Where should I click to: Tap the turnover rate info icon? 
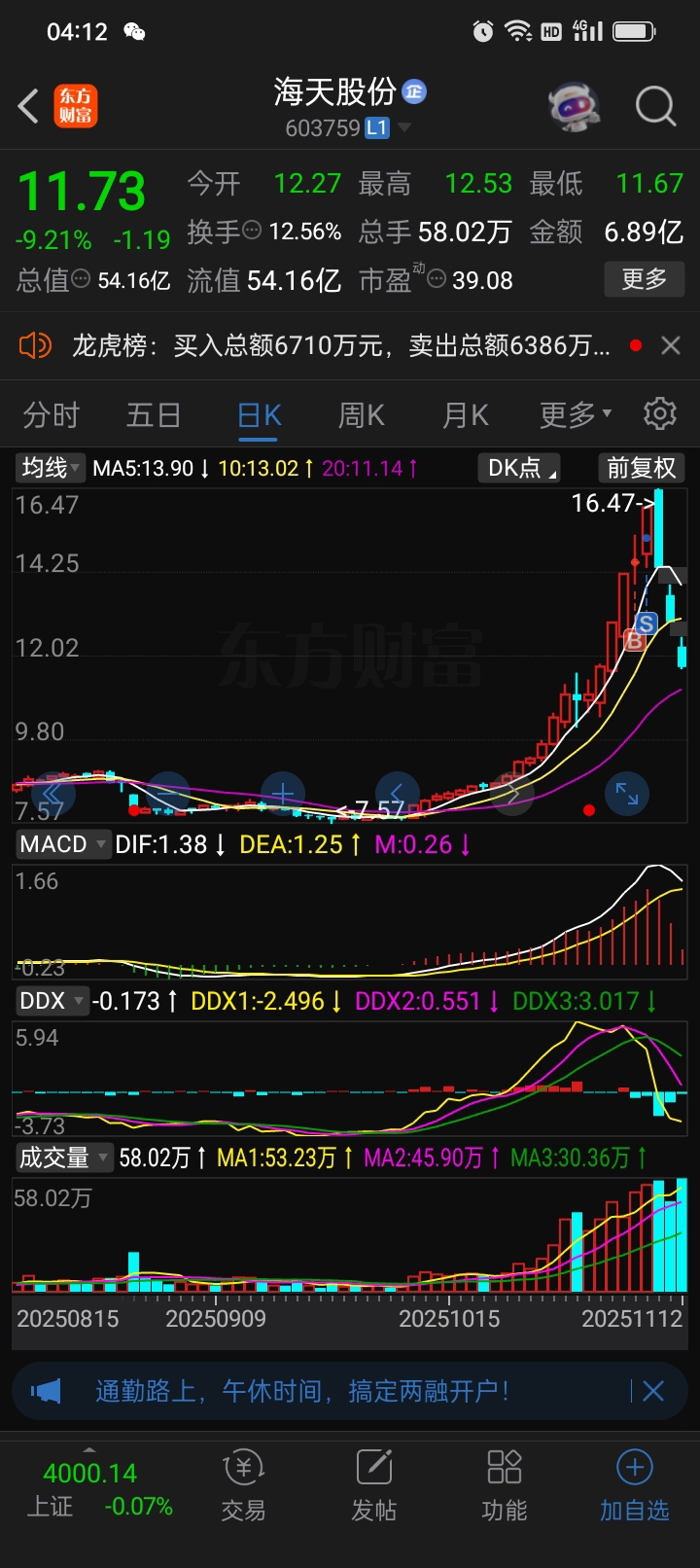pos(252,231)
